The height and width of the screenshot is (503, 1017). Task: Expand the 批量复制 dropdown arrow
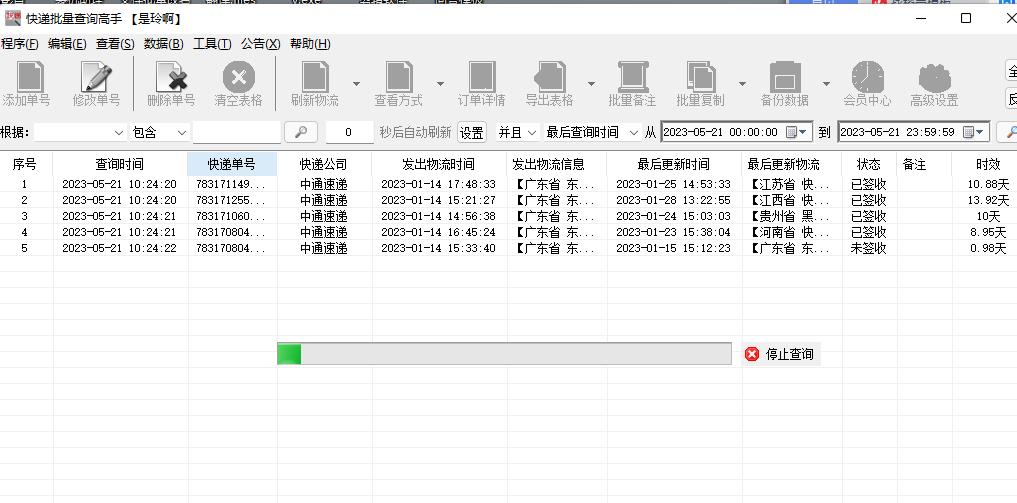click(x=742, y=84)
